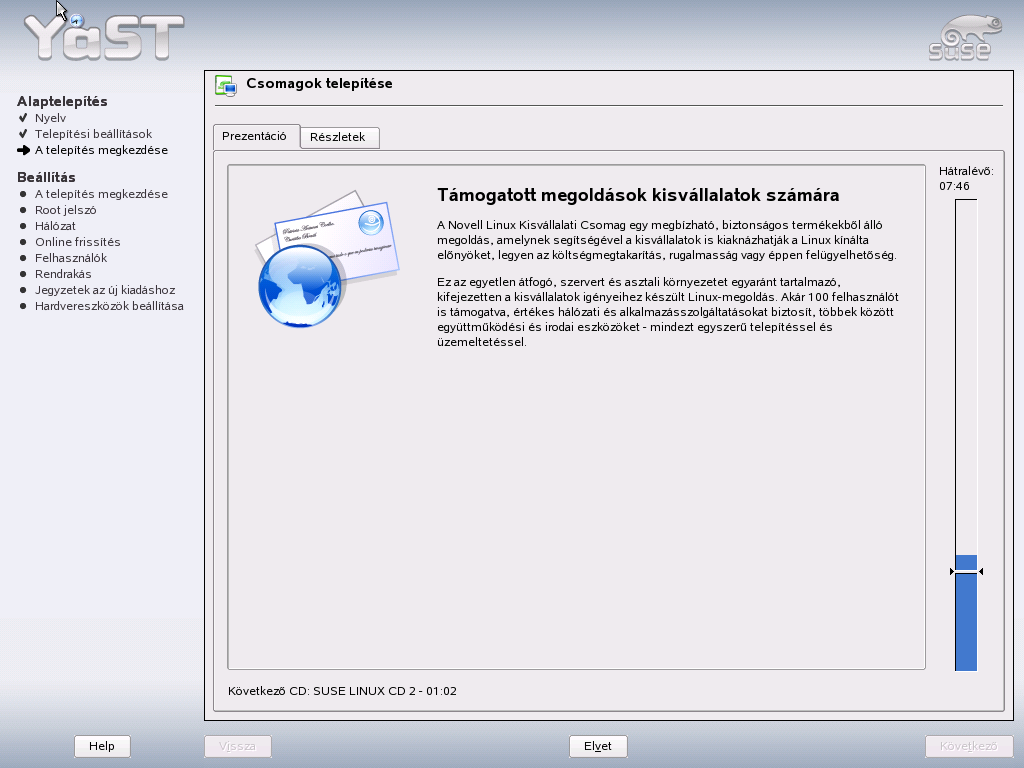1024x768 pixels.
Task: Select the Hálózat step
Action: pos(56,226)
